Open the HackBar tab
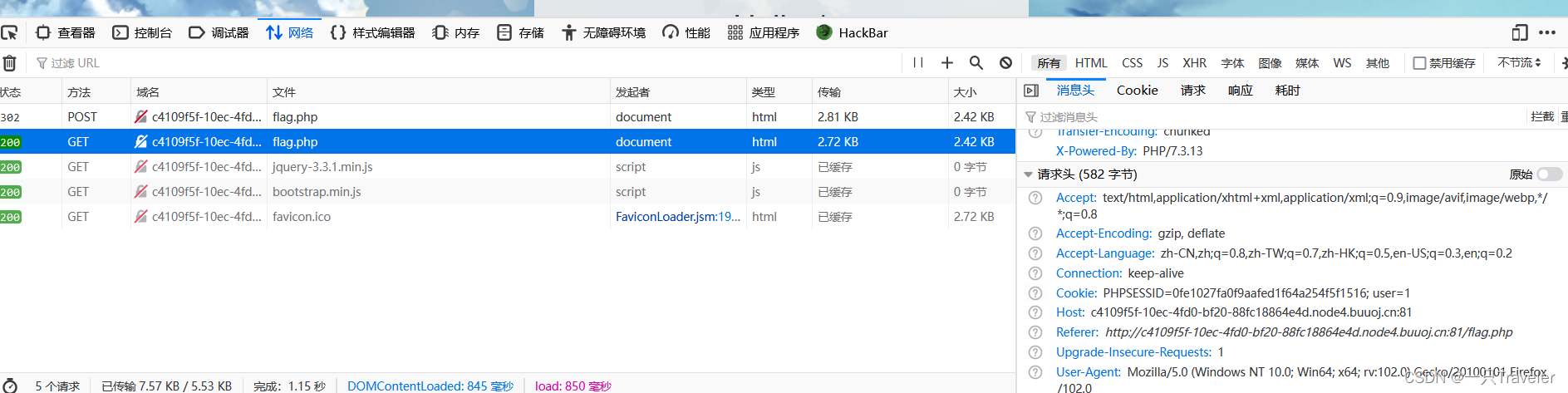Screen dimensions: 1568x393 853,32
